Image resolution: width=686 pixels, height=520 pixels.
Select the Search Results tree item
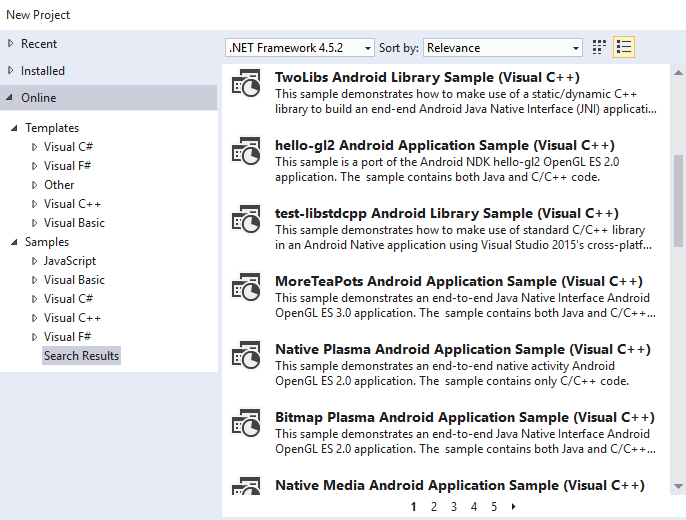point(81,356)
